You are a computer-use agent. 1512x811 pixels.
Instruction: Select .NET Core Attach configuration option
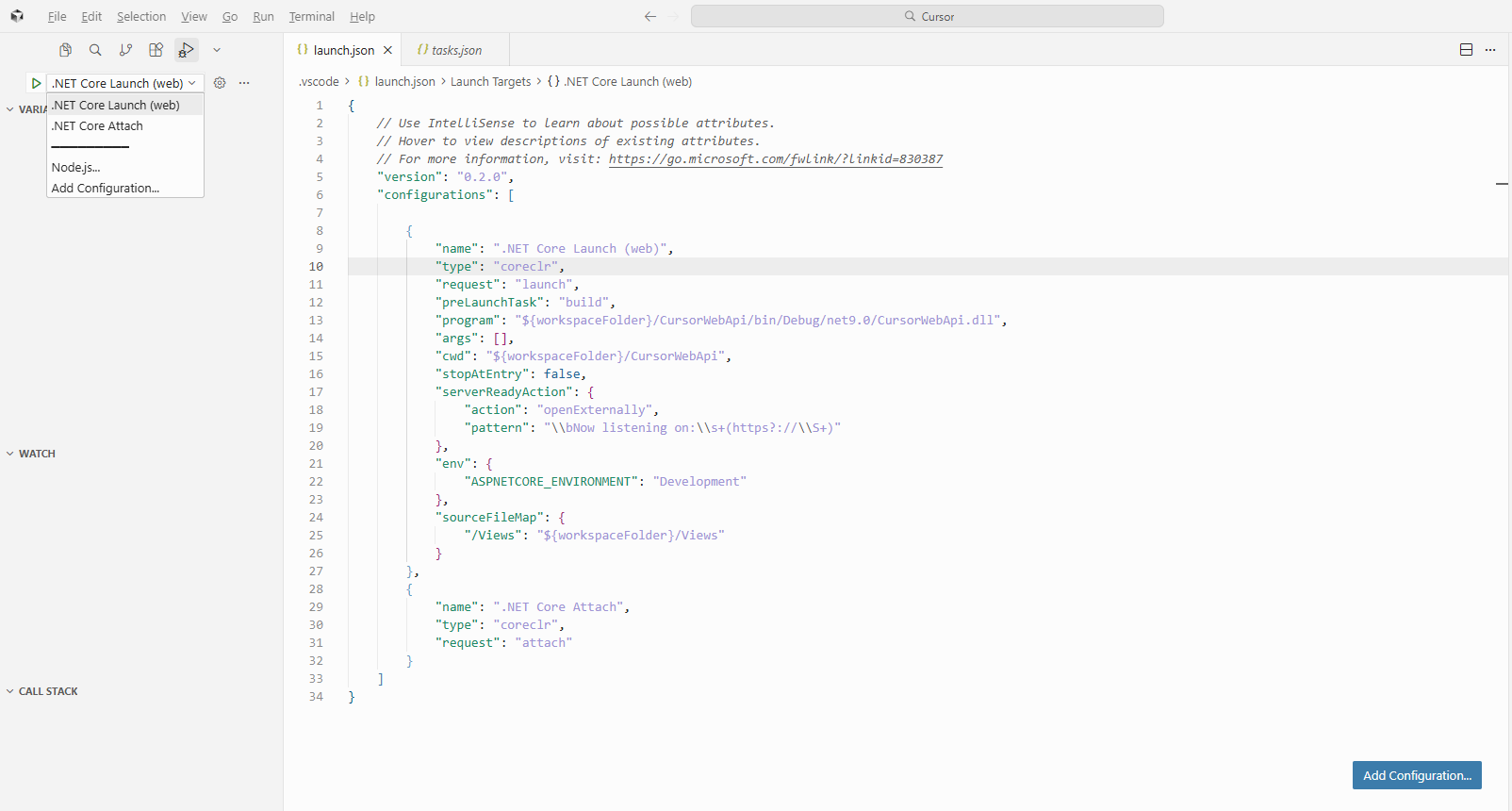pos(124,125)
